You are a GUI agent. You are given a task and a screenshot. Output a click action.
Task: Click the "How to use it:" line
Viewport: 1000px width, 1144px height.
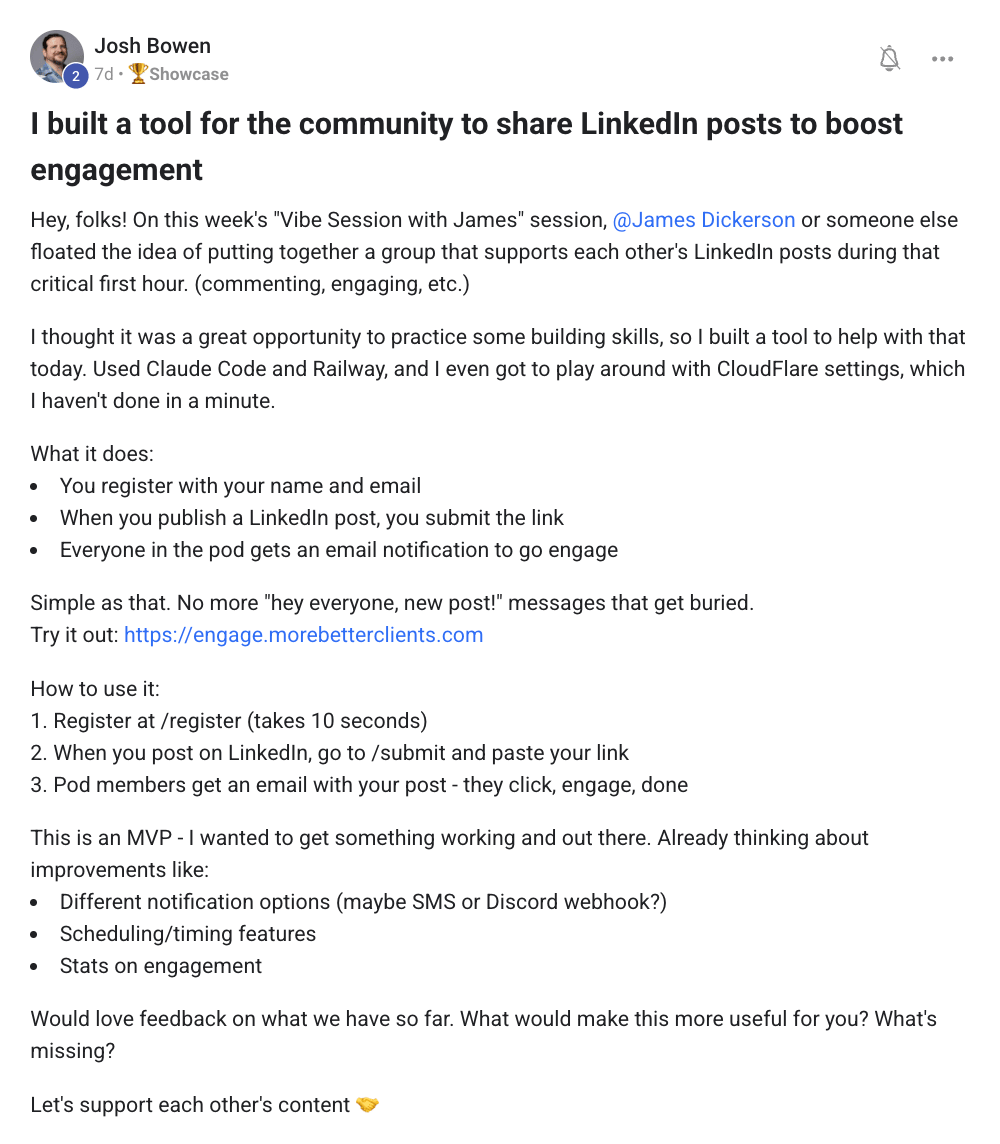click(95, 689)
